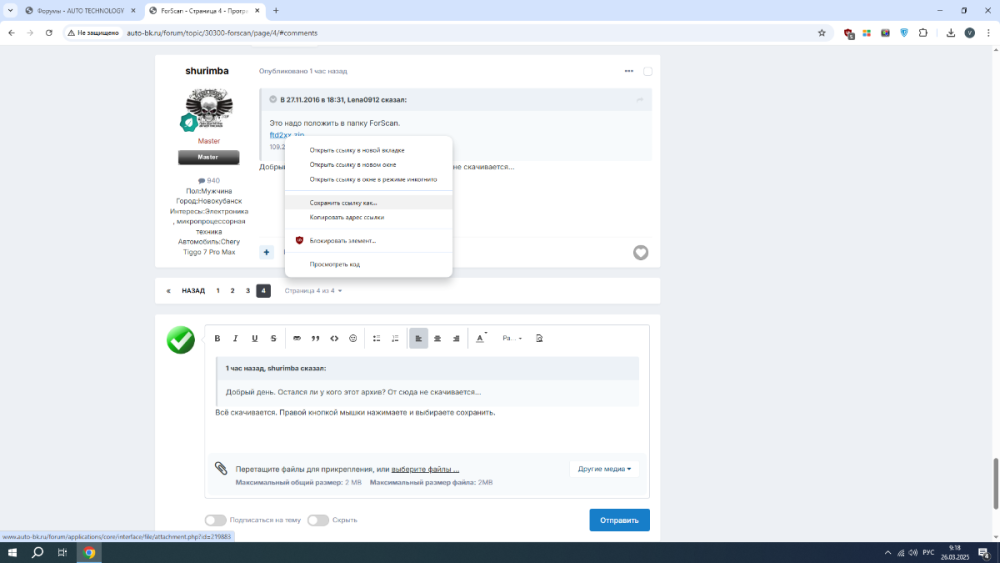Click the page vertical scrollbar thumb
1000x563 pixels.
tap(996, 485)
